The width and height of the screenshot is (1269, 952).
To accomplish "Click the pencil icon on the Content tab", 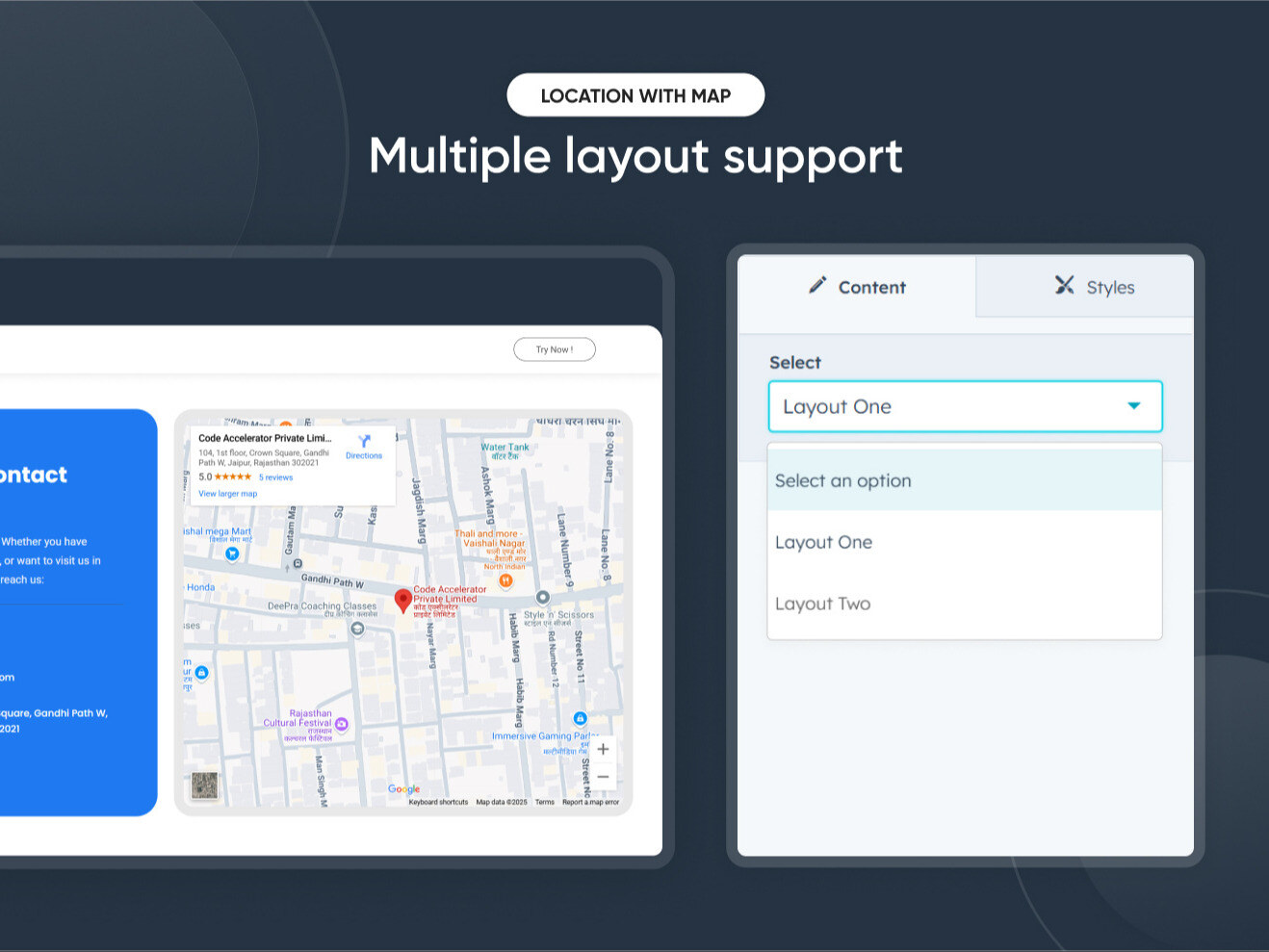I will (x=817, y=286).
